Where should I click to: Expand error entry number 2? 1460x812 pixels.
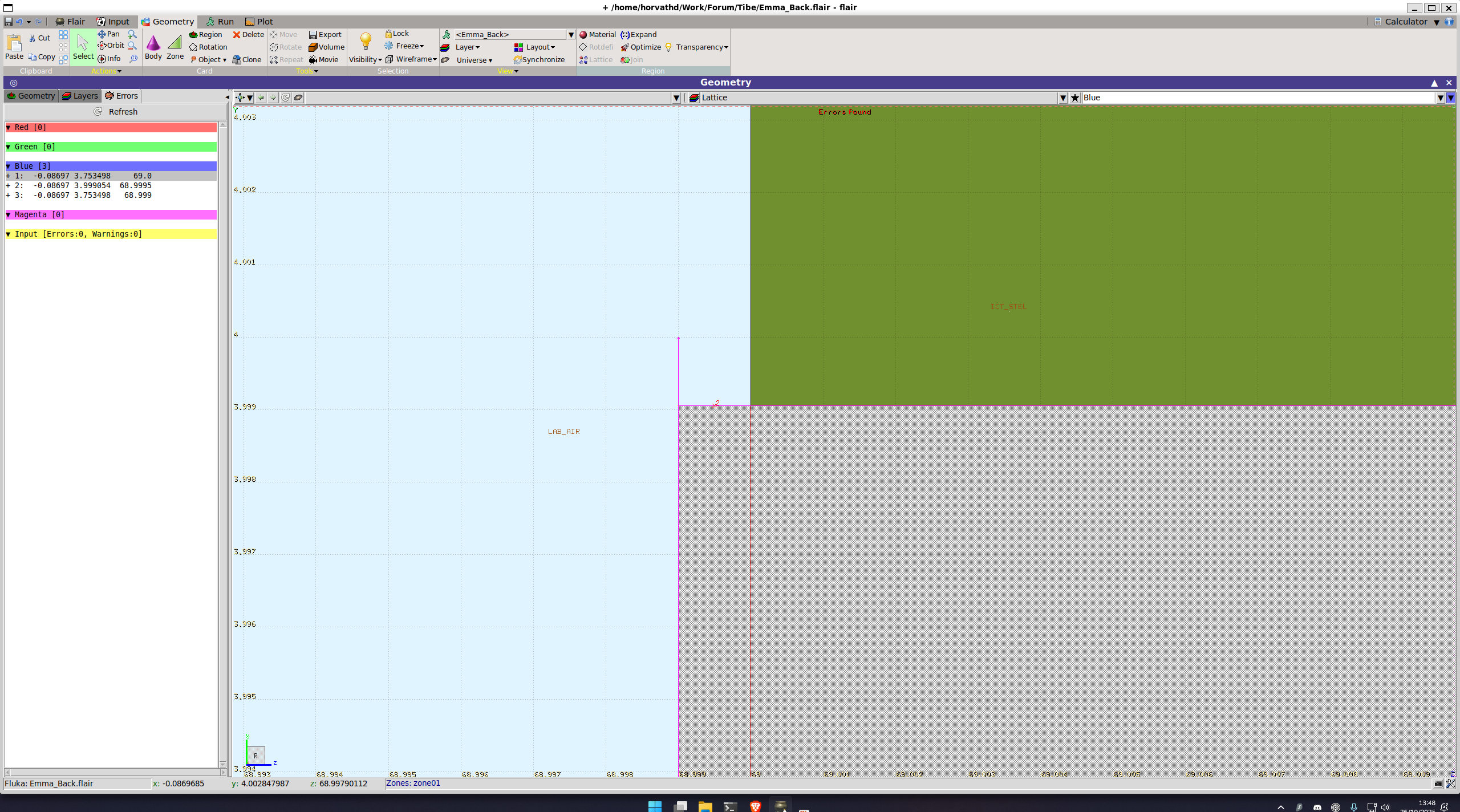[x=8, y=186]
